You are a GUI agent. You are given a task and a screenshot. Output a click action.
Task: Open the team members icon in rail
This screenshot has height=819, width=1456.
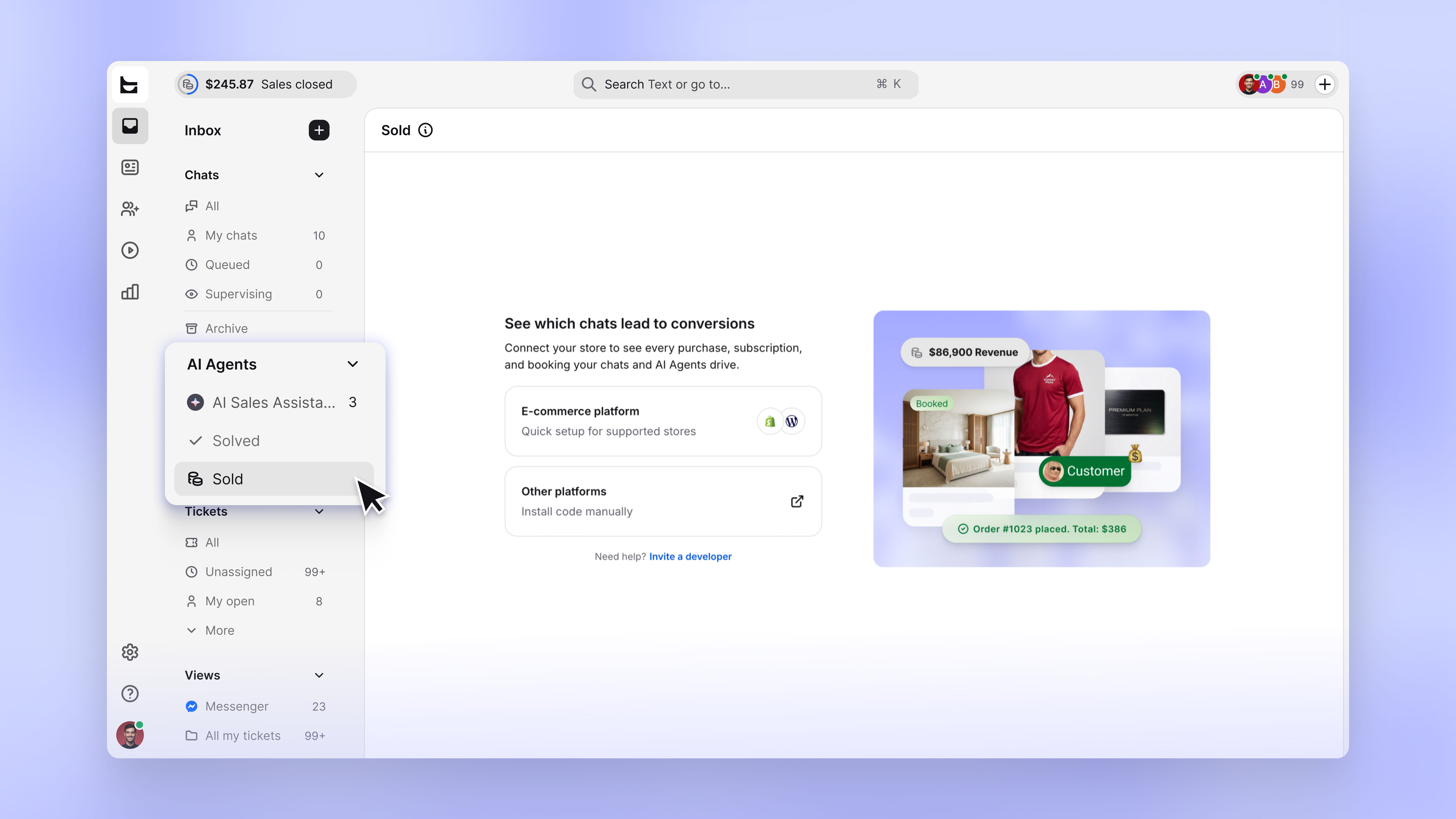[130, 209]
